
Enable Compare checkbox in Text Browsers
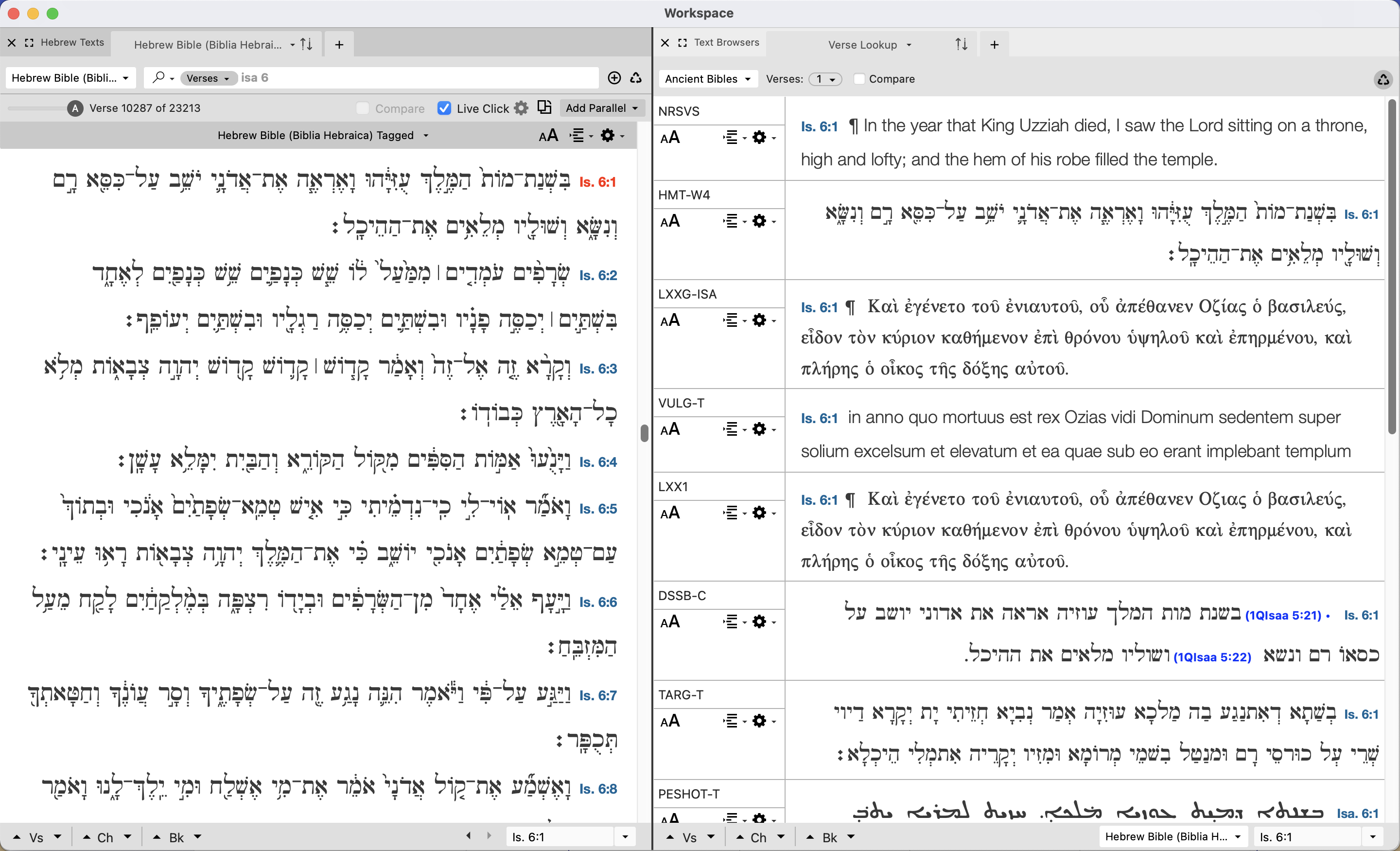pos(859,79)
